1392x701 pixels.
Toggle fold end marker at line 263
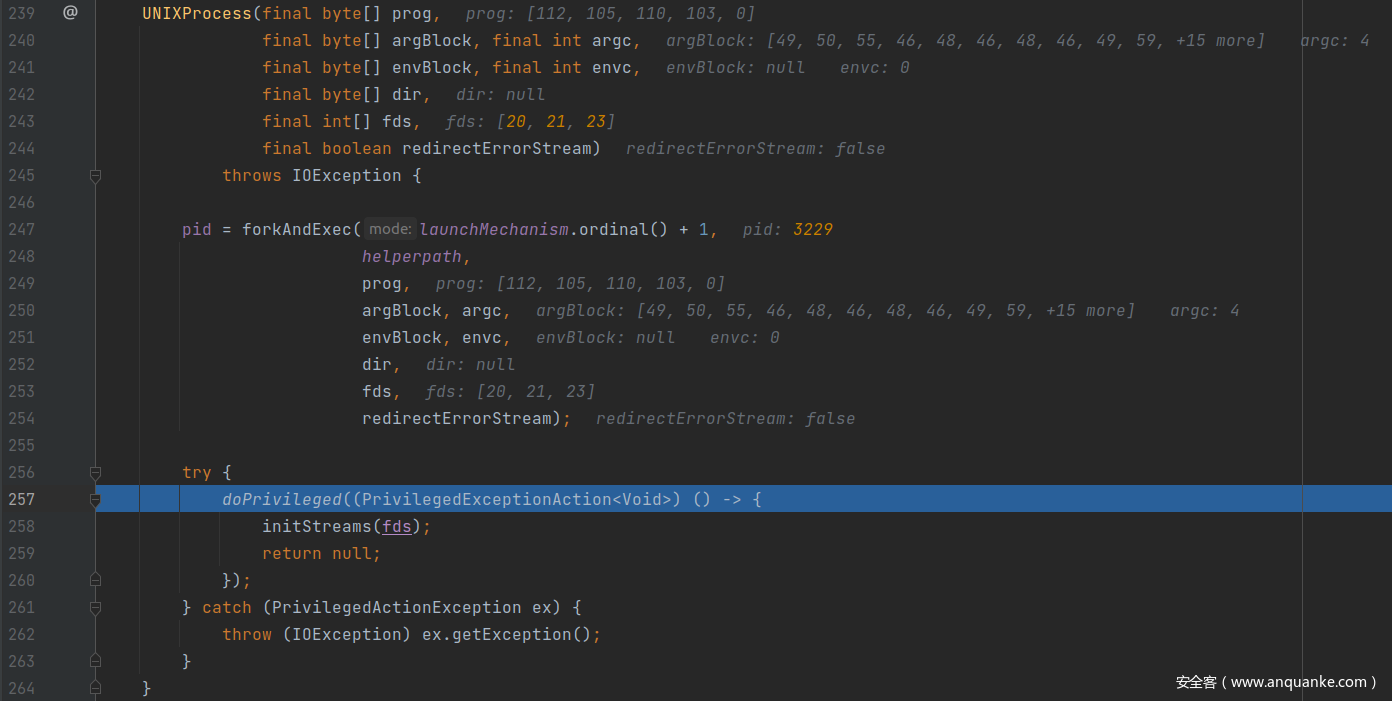coord(96,661)
